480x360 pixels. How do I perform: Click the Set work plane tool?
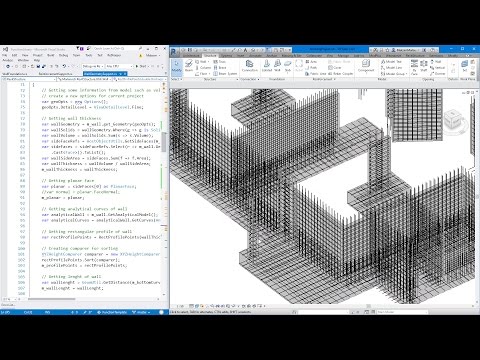tap(465, 66)
